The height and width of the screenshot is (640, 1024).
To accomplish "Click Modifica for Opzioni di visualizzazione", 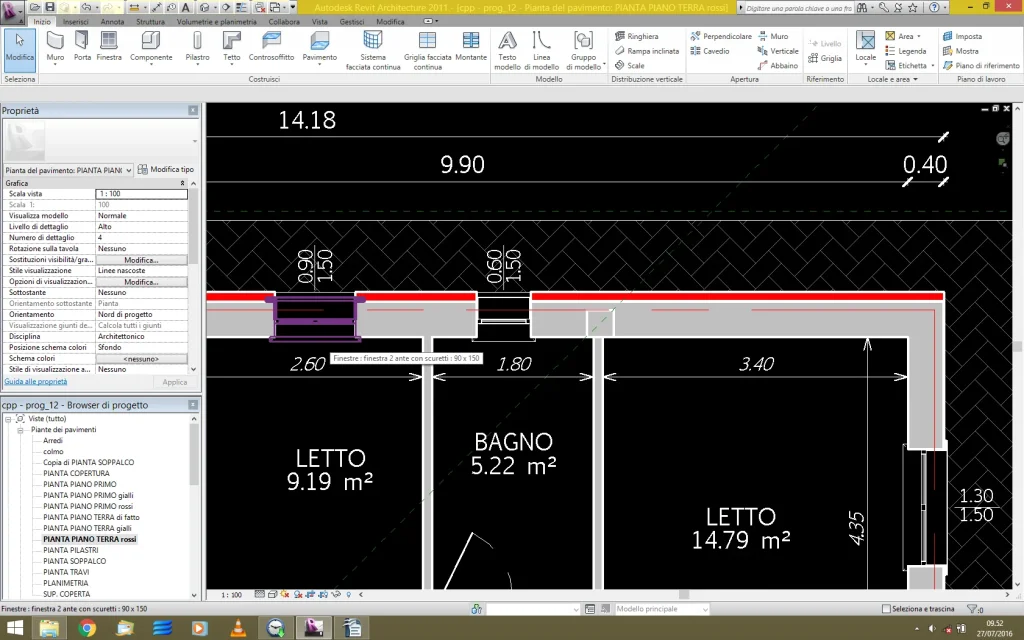I will click(x=141, y=282).
